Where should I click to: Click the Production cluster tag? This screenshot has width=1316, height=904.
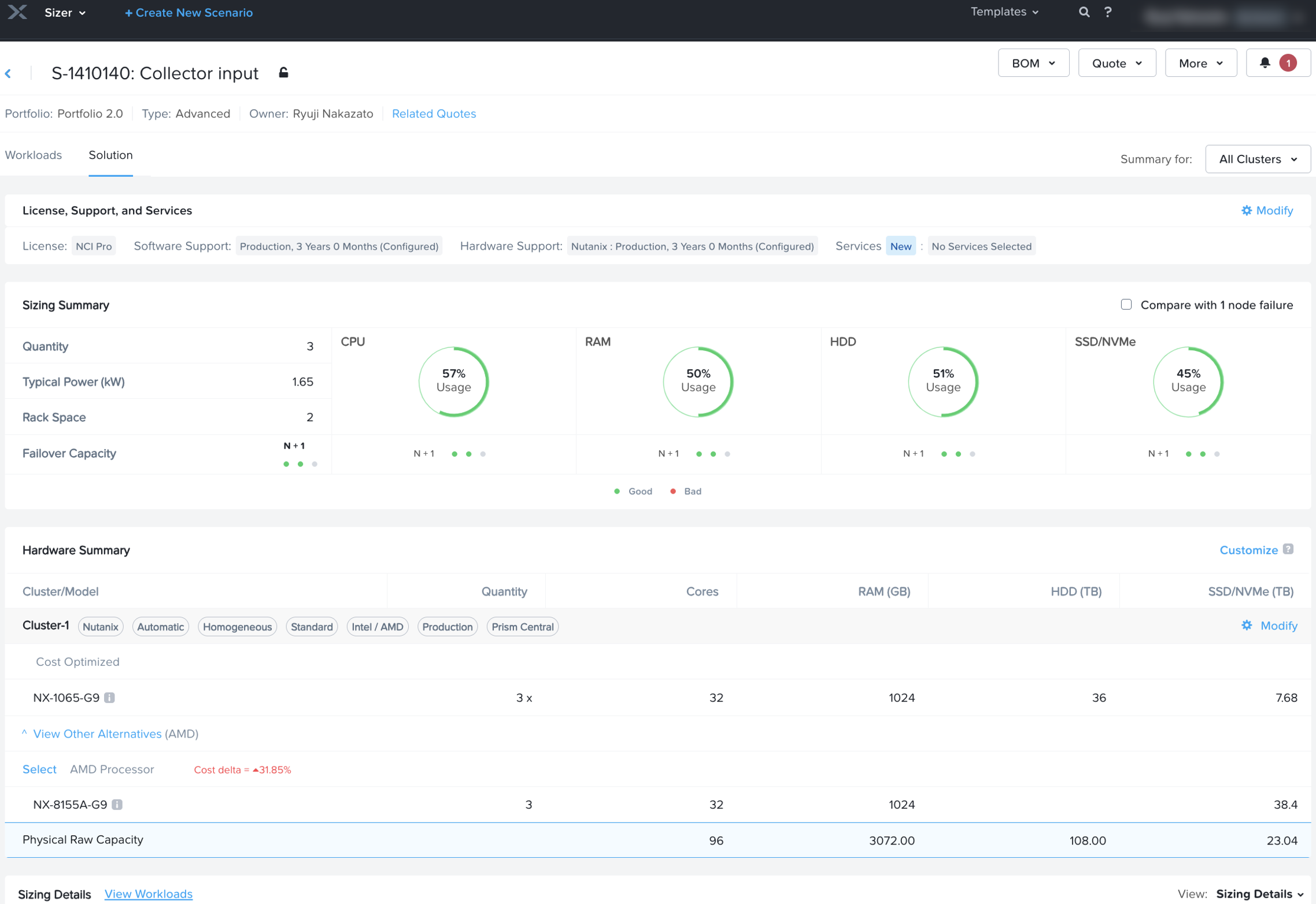click(x=447, y=627)
